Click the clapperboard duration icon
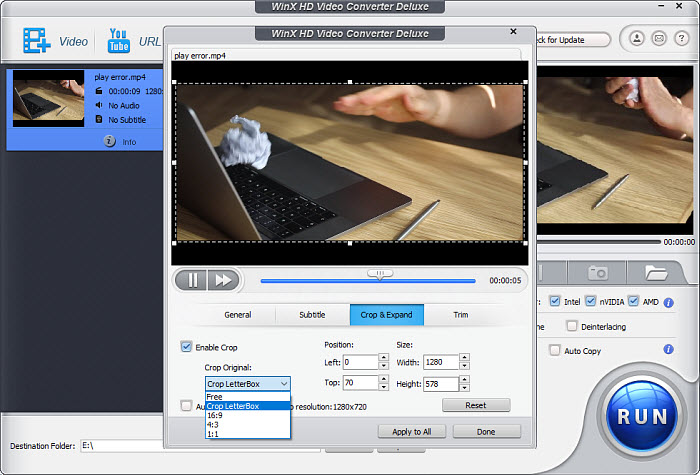 [x=99, y=91]
